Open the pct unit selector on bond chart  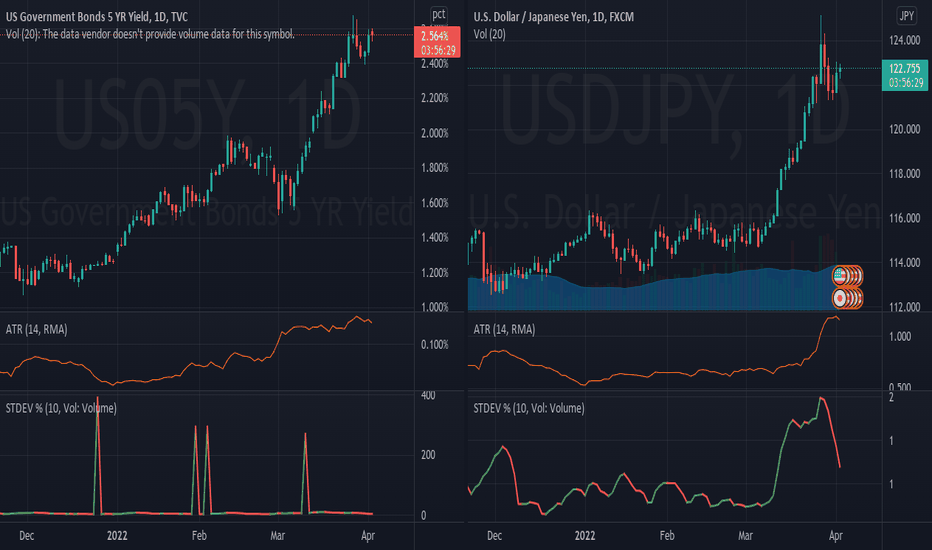[439, 14]
